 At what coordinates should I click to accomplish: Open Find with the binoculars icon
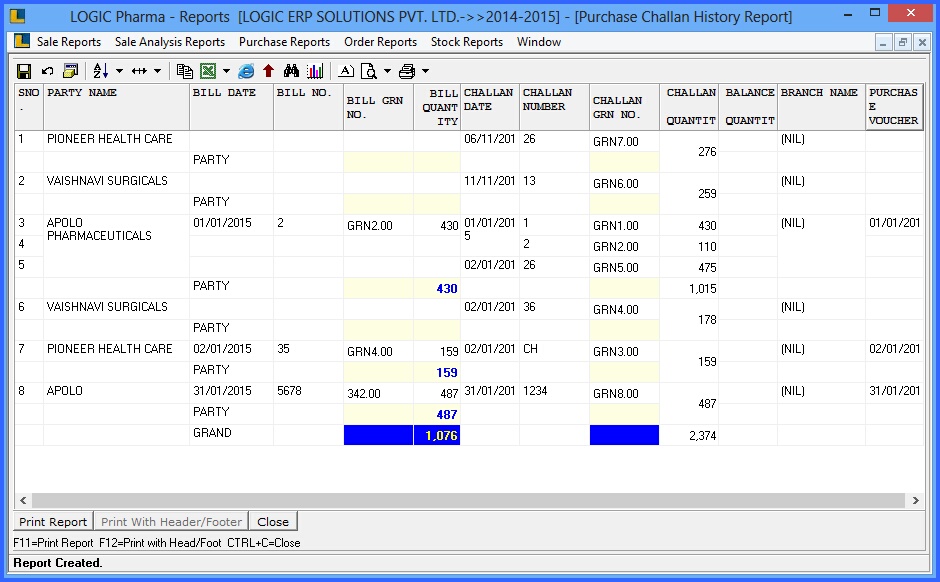tap(291, 71)
